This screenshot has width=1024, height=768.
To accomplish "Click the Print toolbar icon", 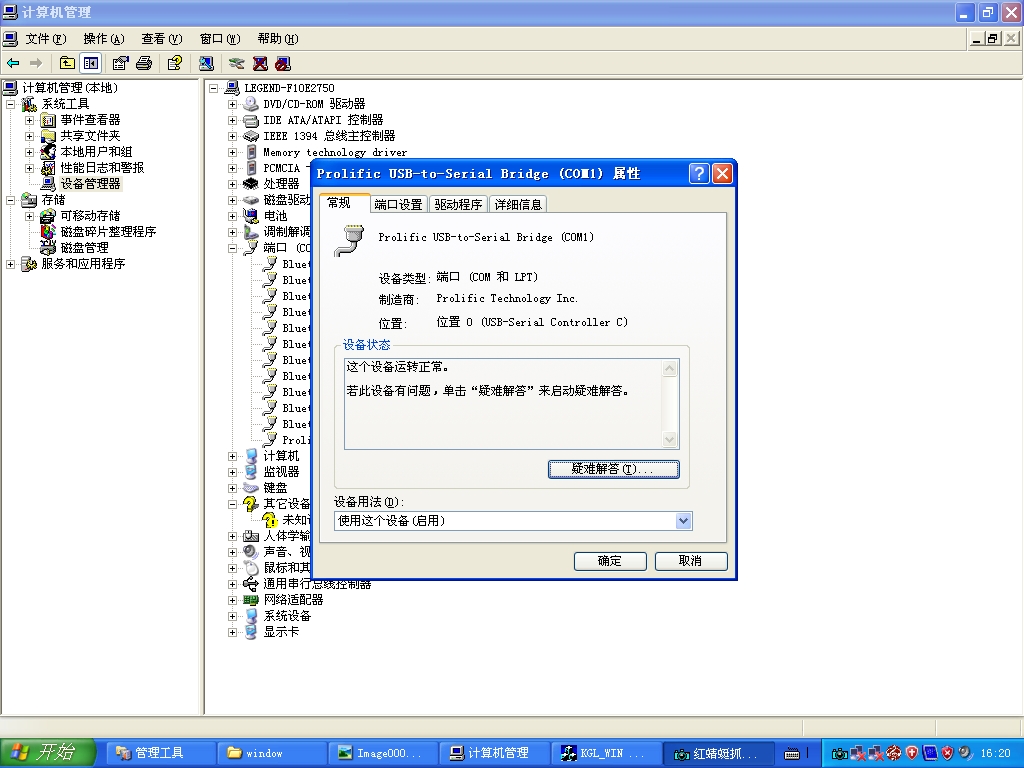I will click(144, 63).
